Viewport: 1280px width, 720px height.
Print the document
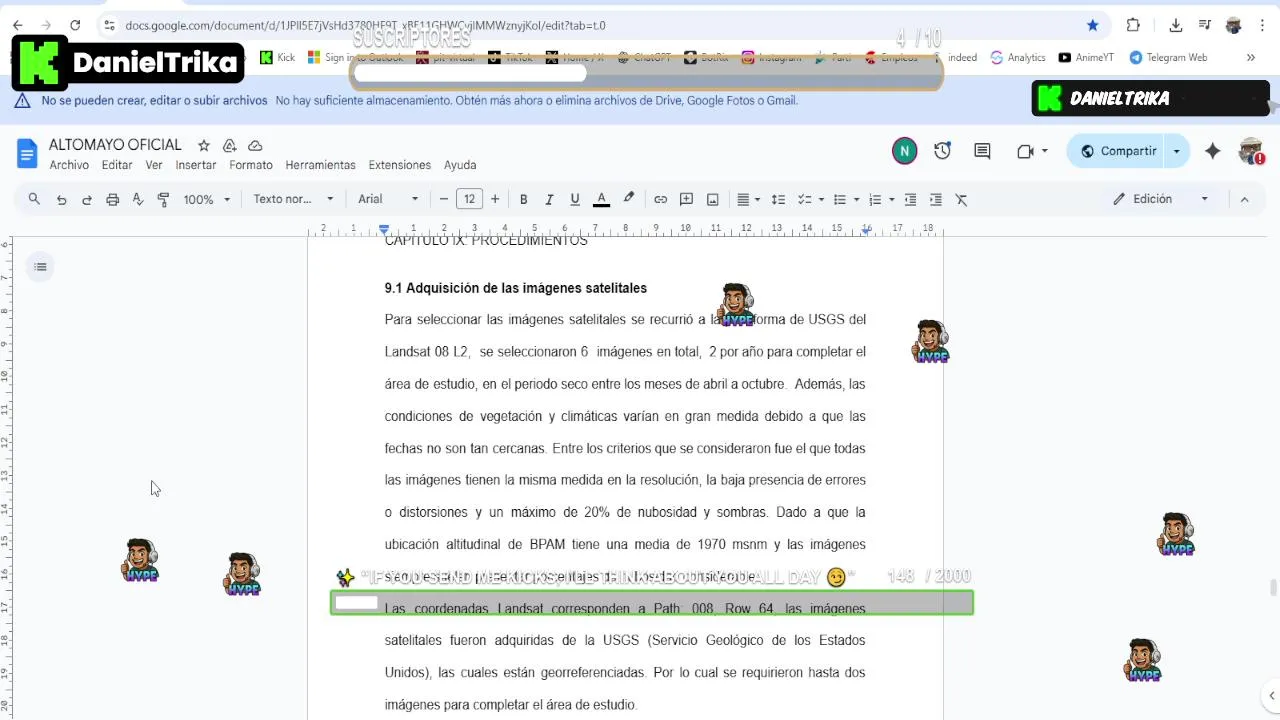pyautogui.click(x=113, y=199)
